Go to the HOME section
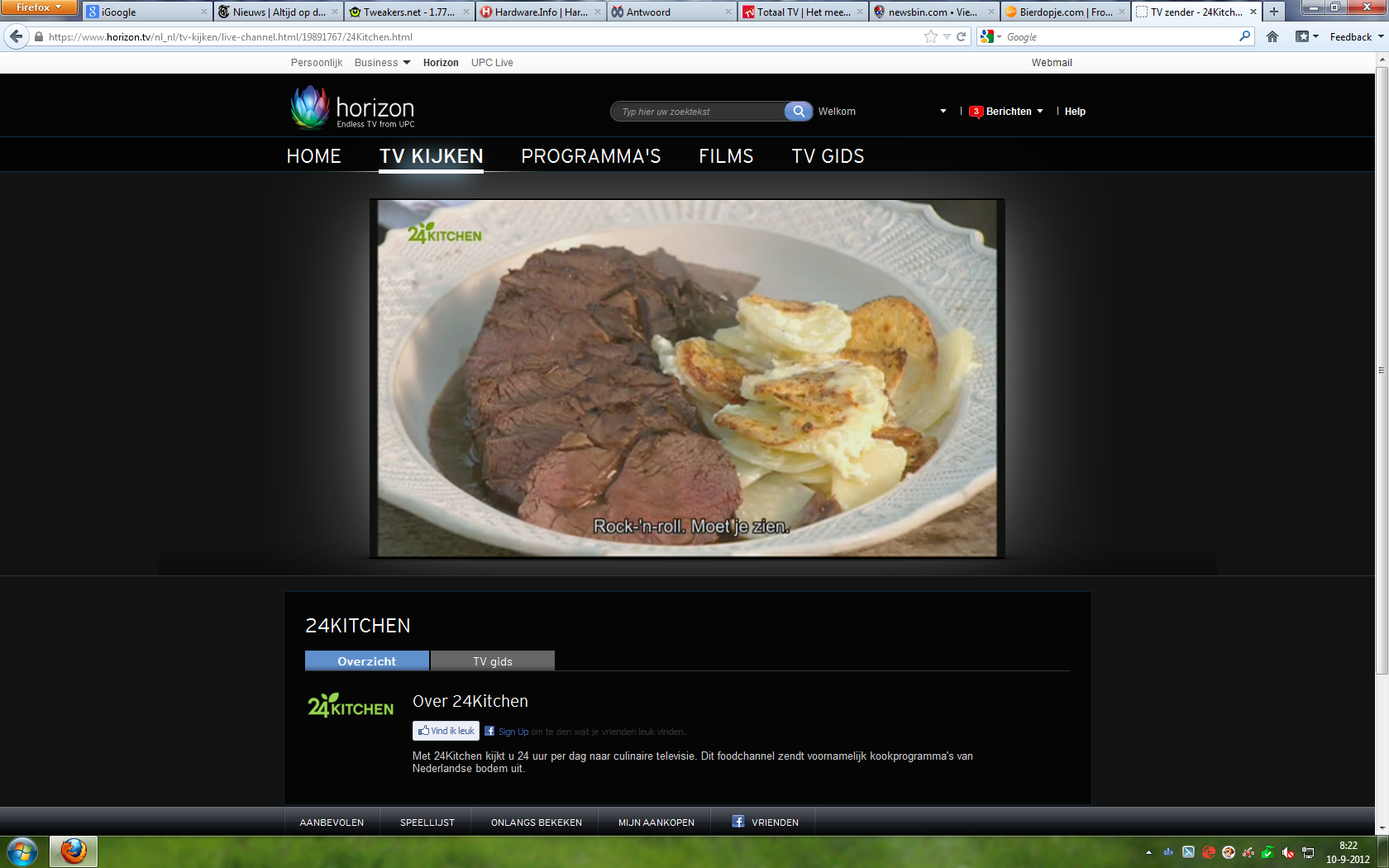 pyautogui.click(x=313, y=156)
